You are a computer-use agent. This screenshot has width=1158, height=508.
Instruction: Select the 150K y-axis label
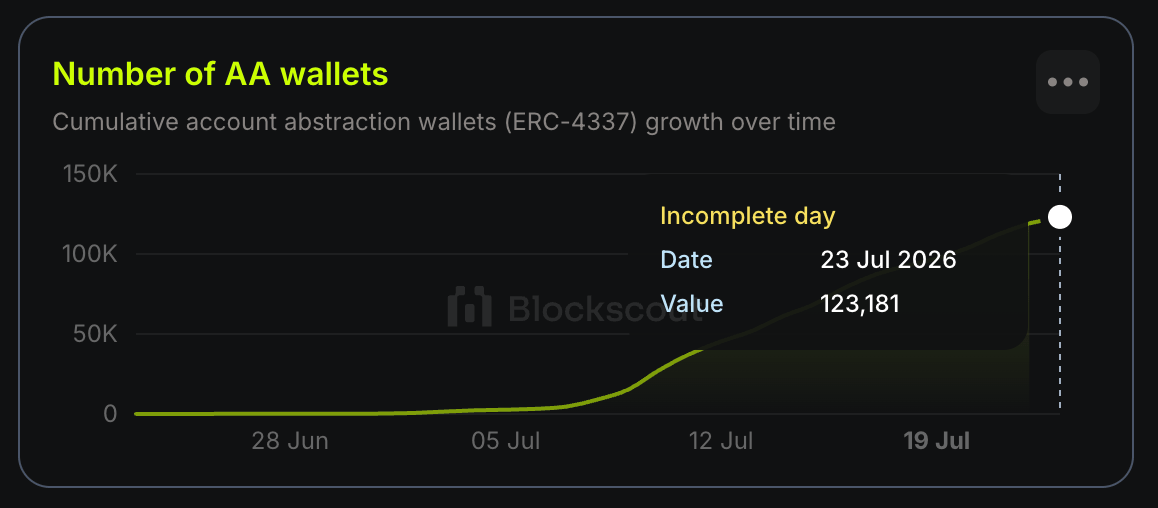point(91,175)
